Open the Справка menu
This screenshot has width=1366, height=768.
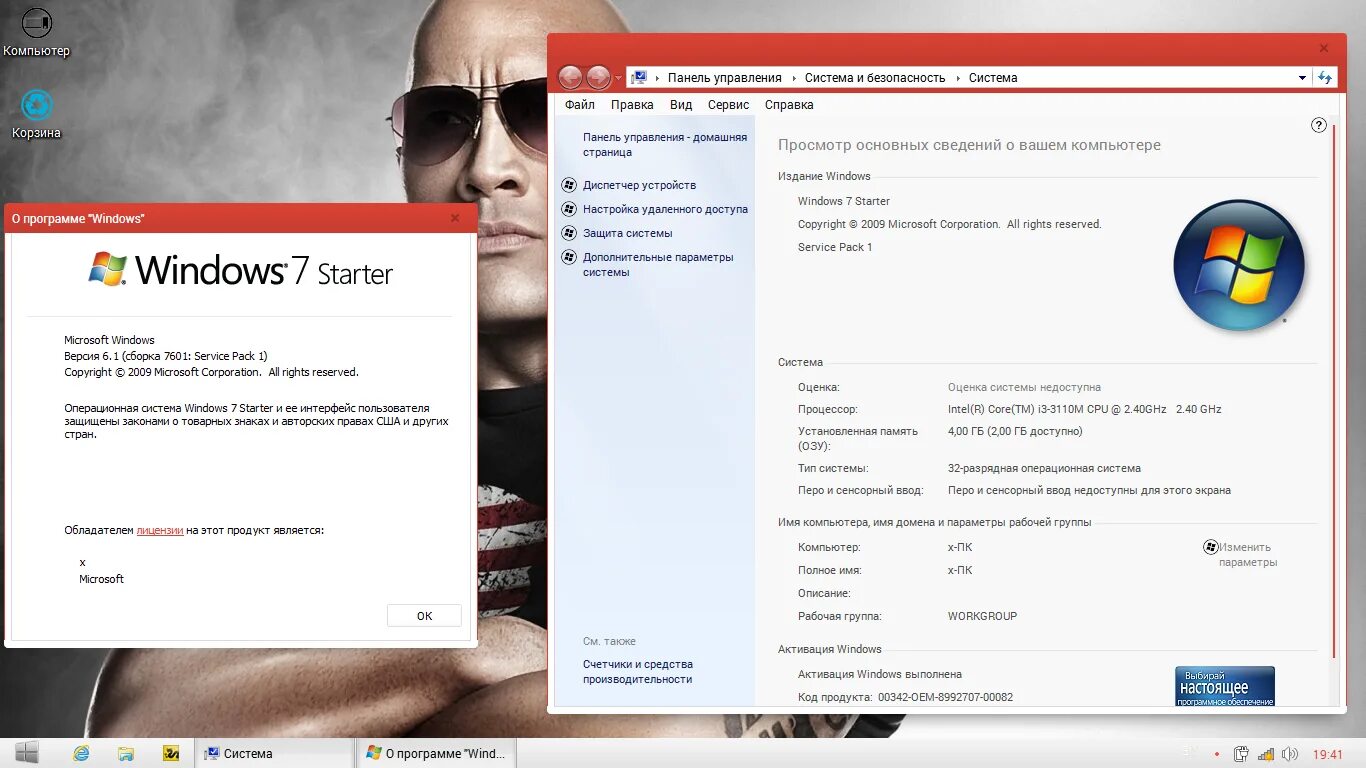[x=789, y=105]
